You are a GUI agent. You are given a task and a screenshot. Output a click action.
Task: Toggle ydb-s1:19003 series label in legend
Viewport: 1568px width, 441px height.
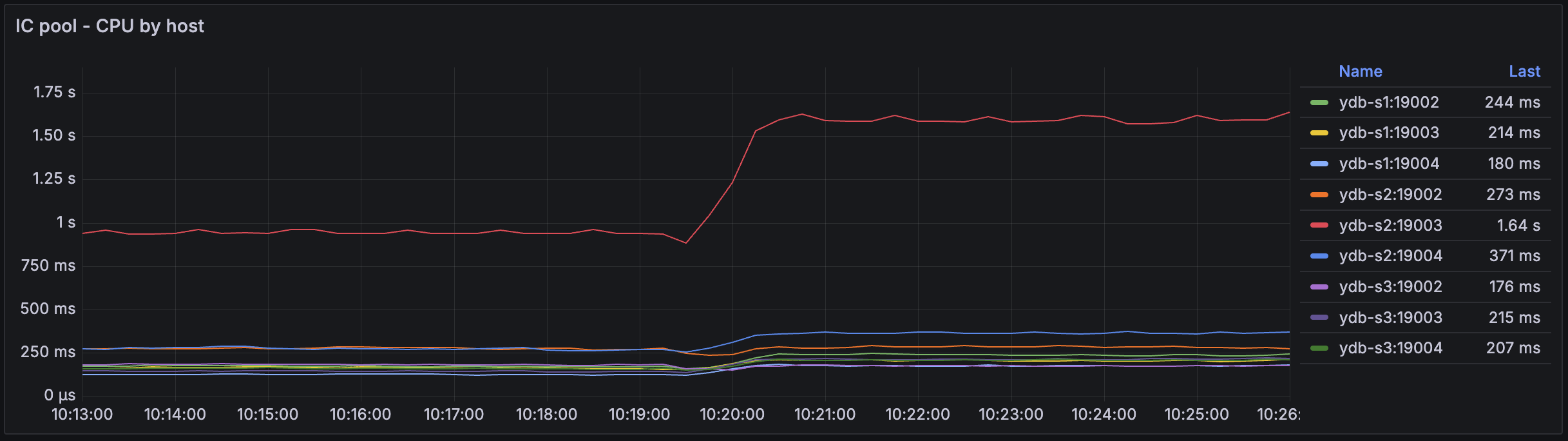[x=1388, y=133]
